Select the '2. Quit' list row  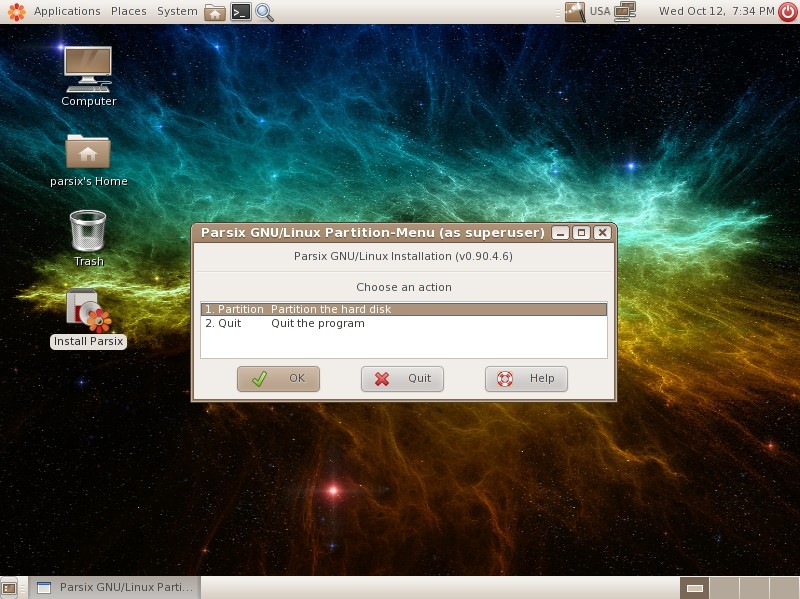pos(404,323)
